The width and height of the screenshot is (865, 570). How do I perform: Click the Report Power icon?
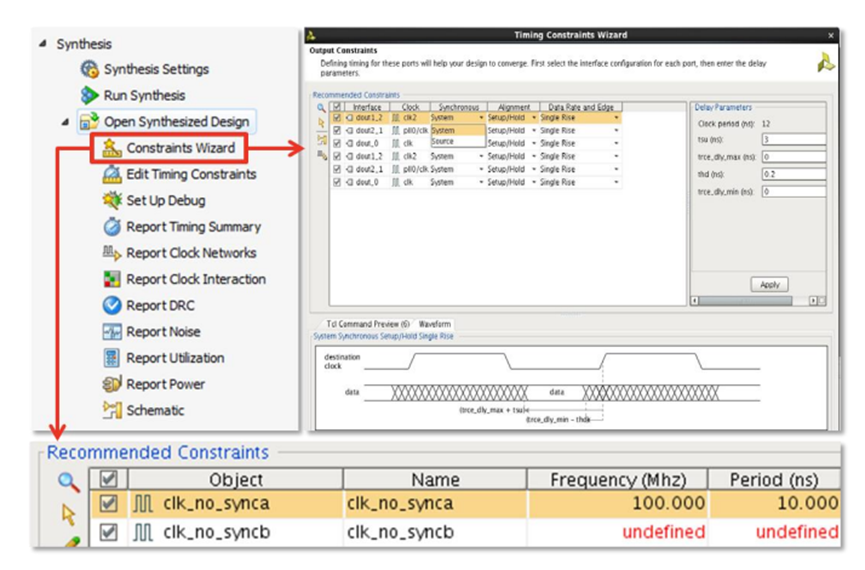[x=112, y=385]
